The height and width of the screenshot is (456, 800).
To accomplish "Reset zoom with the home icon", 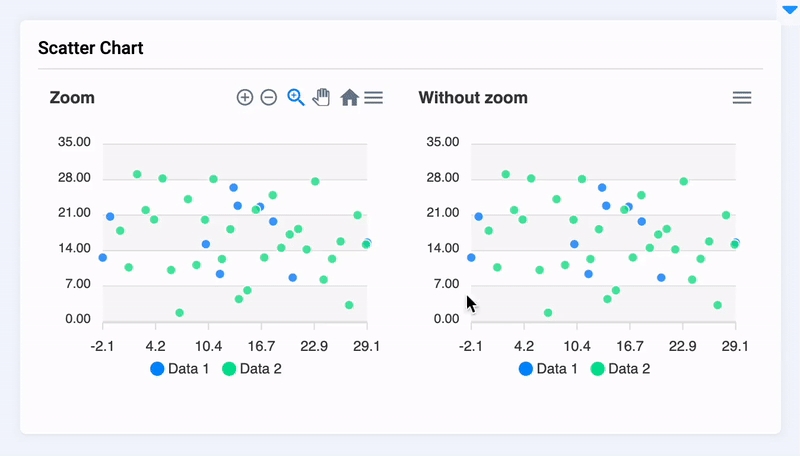I will pos(349,97).
